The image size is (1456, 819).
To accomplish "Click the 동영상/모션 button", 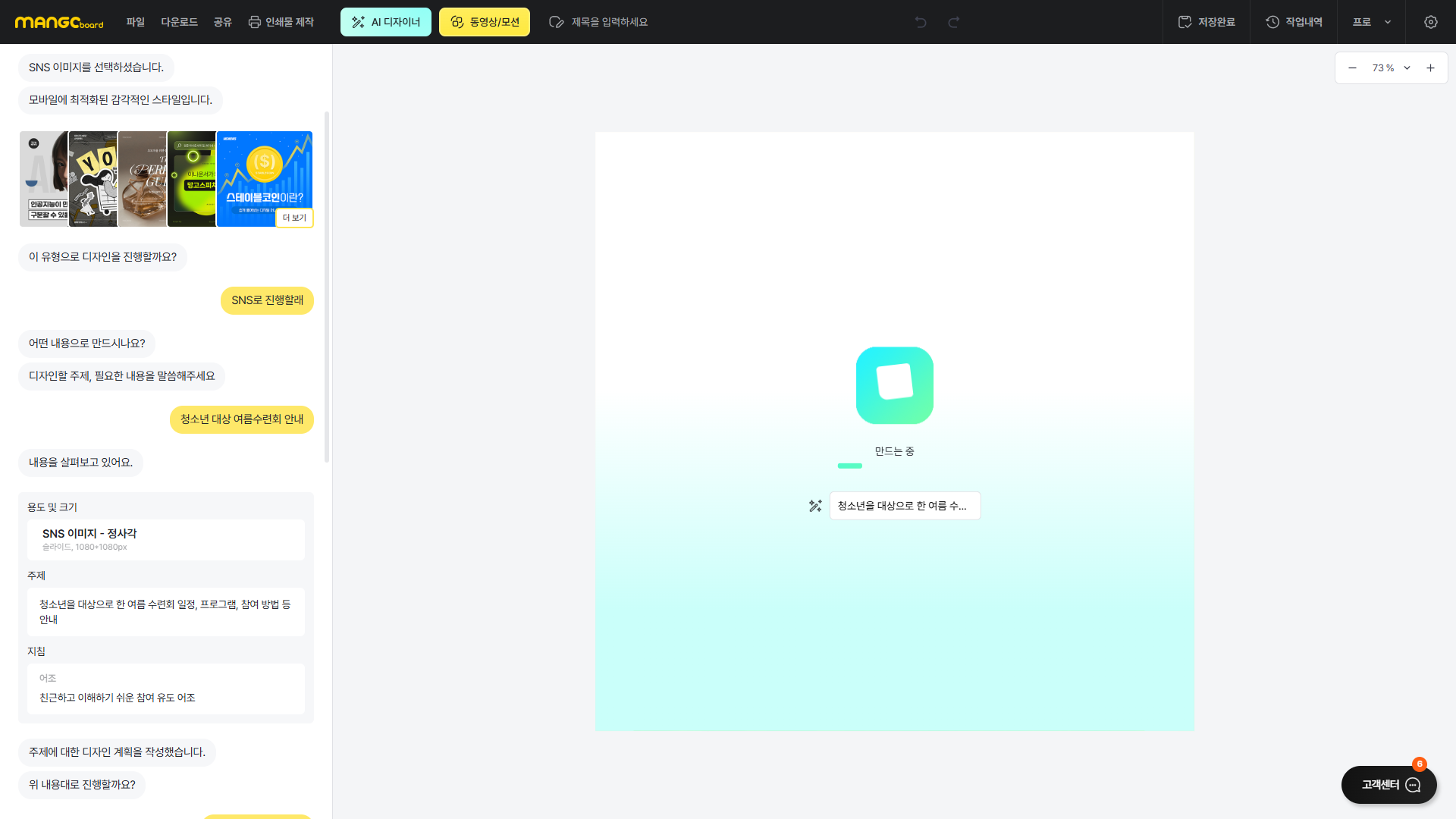I will pos(484,22).
